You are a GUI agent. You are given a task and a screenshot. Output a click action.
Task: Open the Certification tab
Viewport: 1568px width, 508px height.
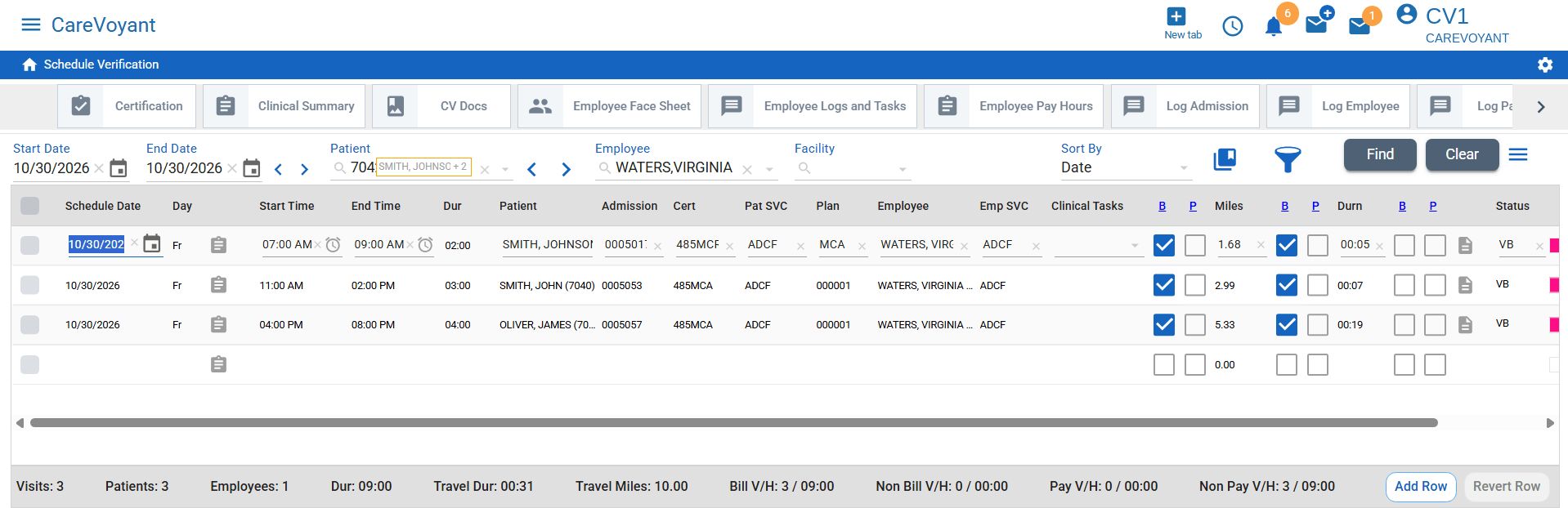pos(127,106)
